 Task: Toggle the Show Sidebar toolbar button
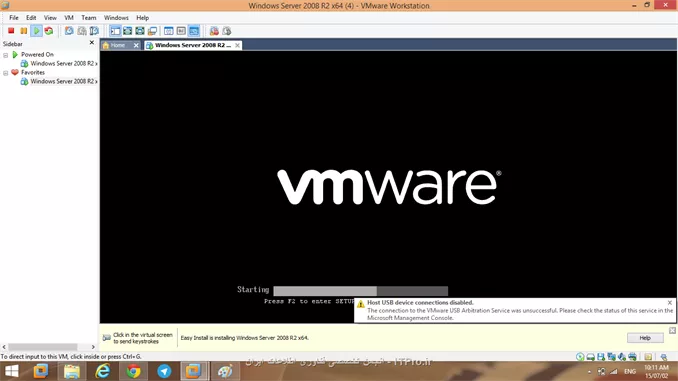pyautogui.click(x=115, y=31)
